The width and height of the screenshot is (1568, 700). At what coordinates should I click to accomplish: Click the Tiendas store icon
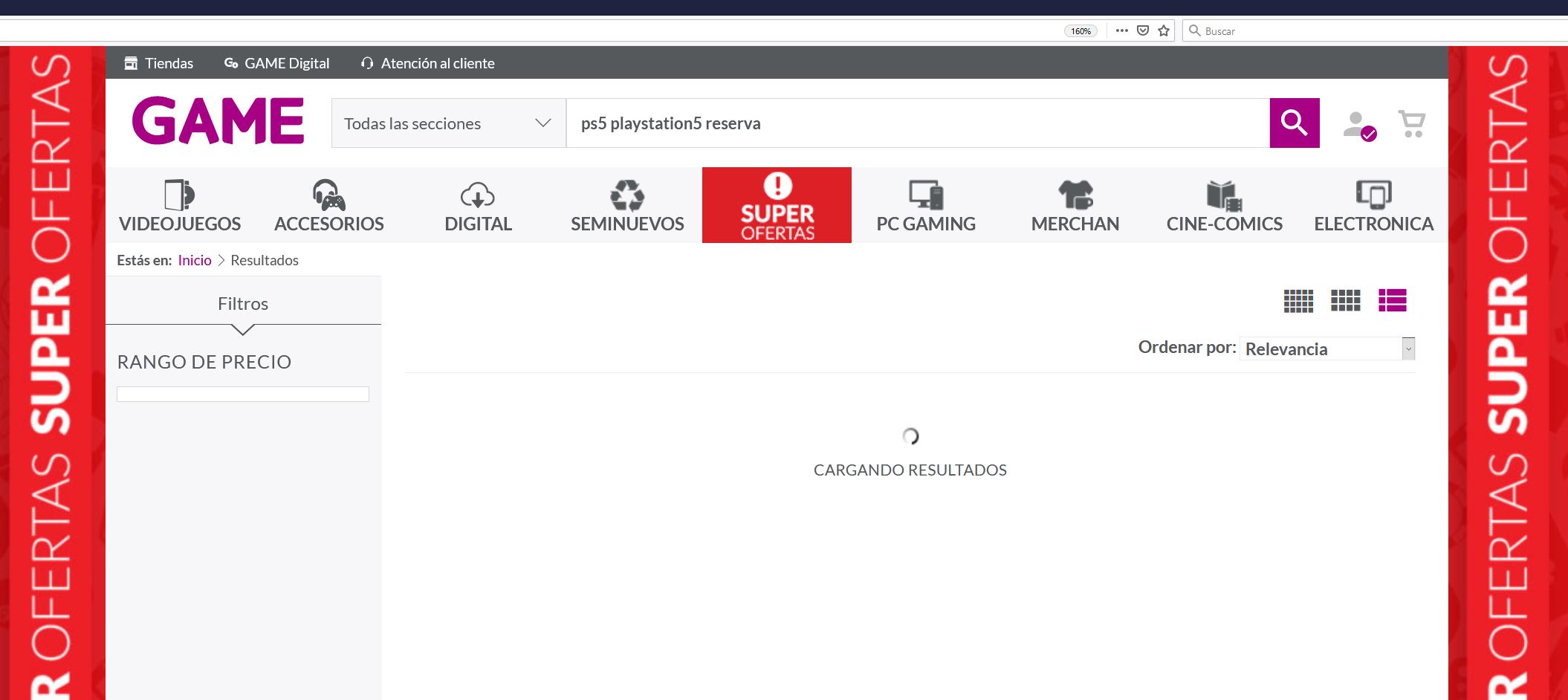pyautogui.click(x=131, y=63)
